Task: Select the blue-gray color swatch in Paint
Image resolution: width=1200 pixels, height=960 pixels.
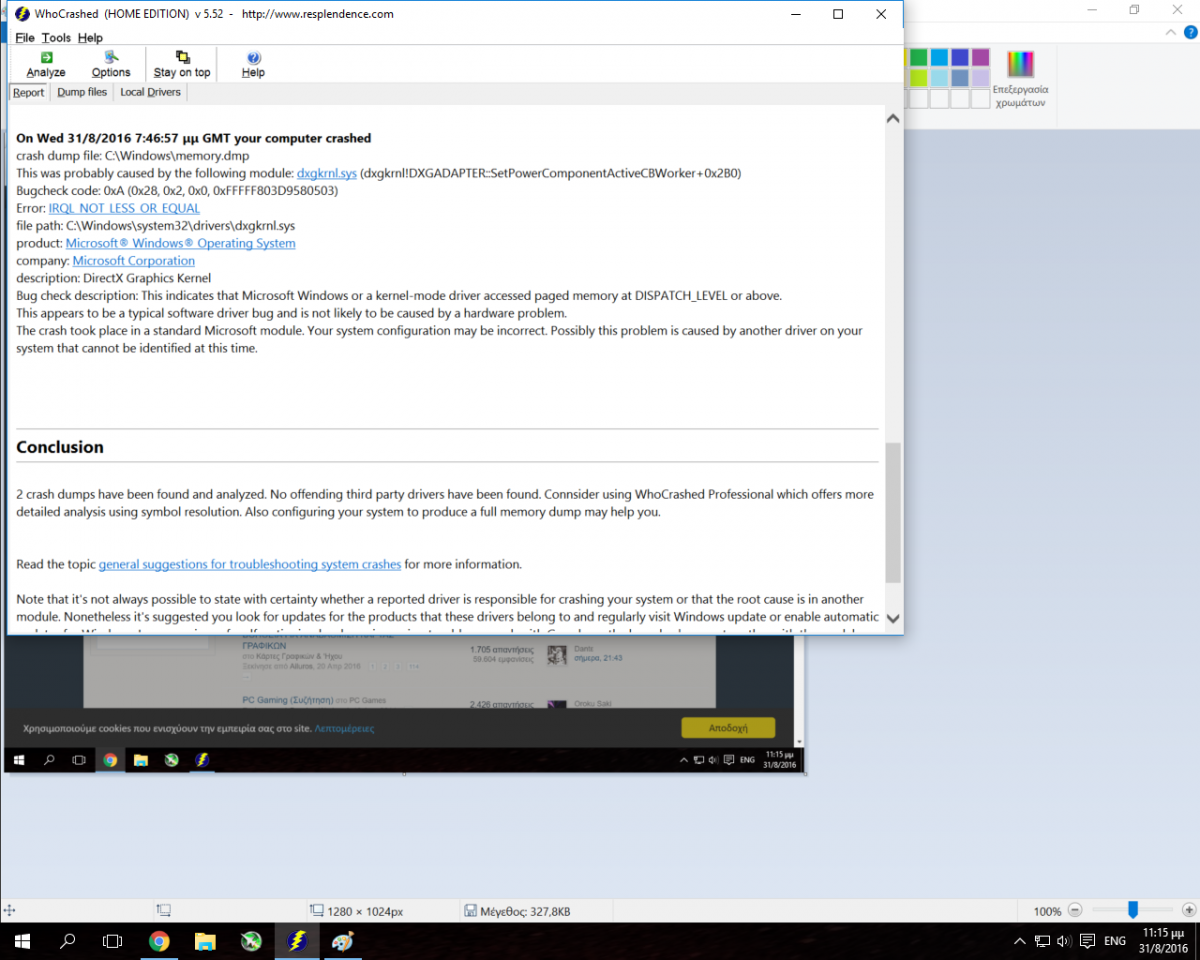Action: 960,78
